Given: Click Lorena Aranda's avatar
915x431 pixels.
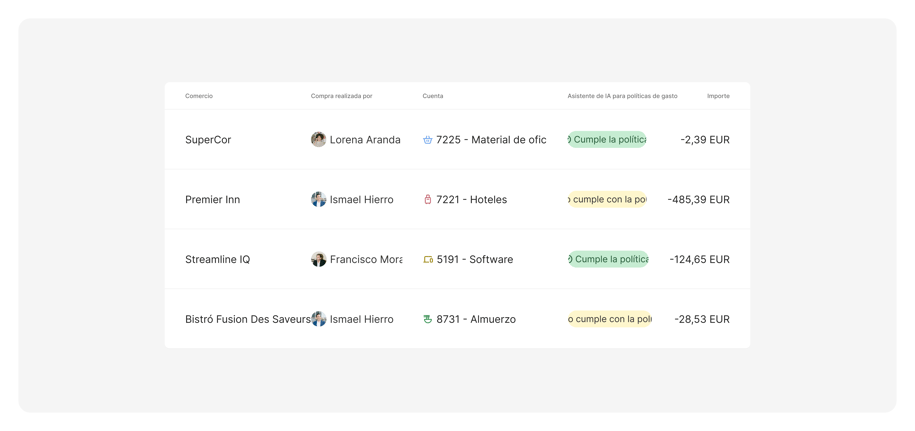Looking at the screenshot, I should [319, 139].
